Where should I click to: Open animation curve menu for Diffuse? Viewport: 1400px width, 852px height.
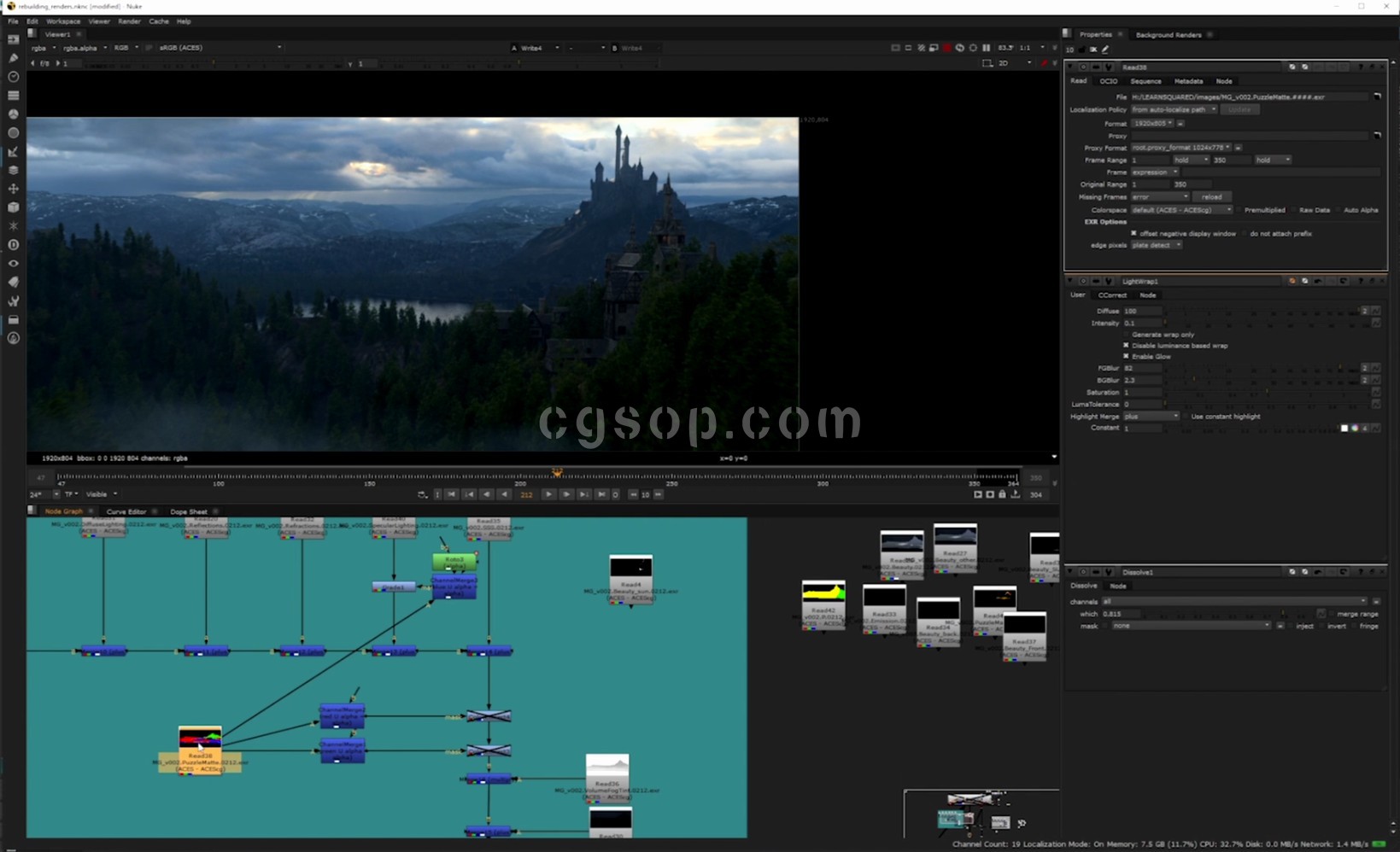click(1375, 311)
